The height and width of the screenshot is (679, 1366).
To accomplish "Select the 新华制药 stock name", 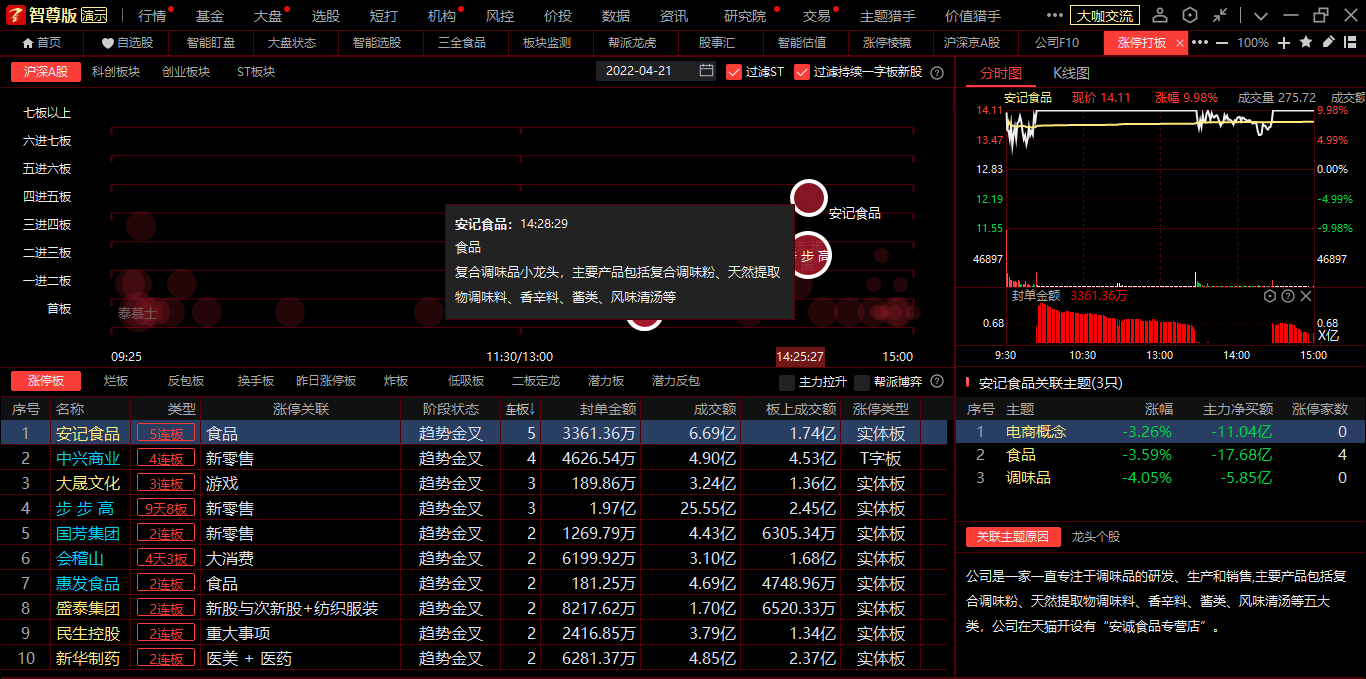I will (x=88, y=658).
